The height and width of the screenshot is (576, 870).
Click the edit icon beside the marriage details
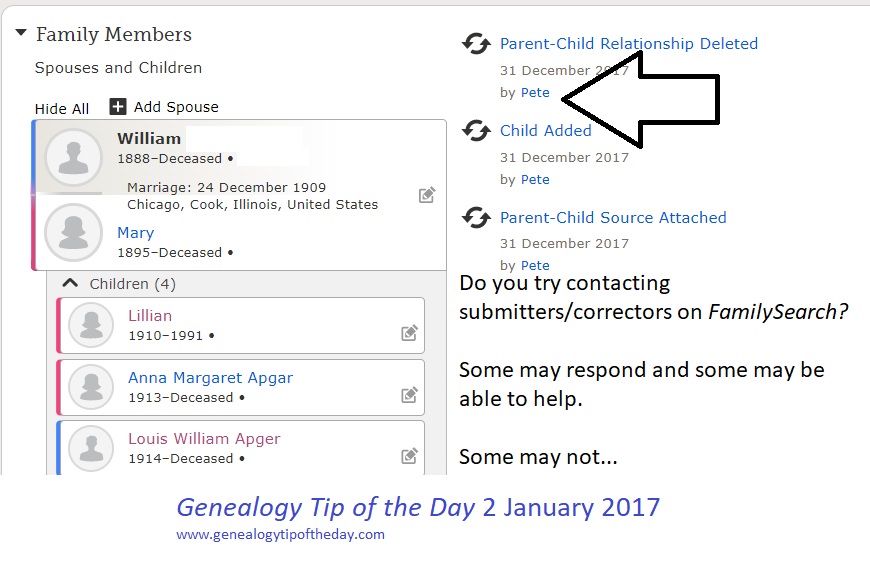427,195
